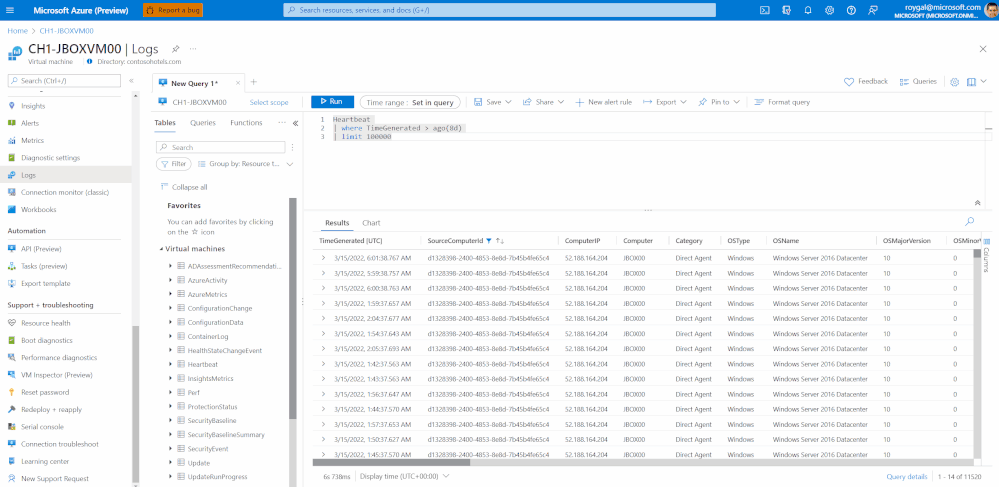This screenshot has height=487, width=999.
Task: Expand the Heartbeat table node
Action: [x=171, y=364]
